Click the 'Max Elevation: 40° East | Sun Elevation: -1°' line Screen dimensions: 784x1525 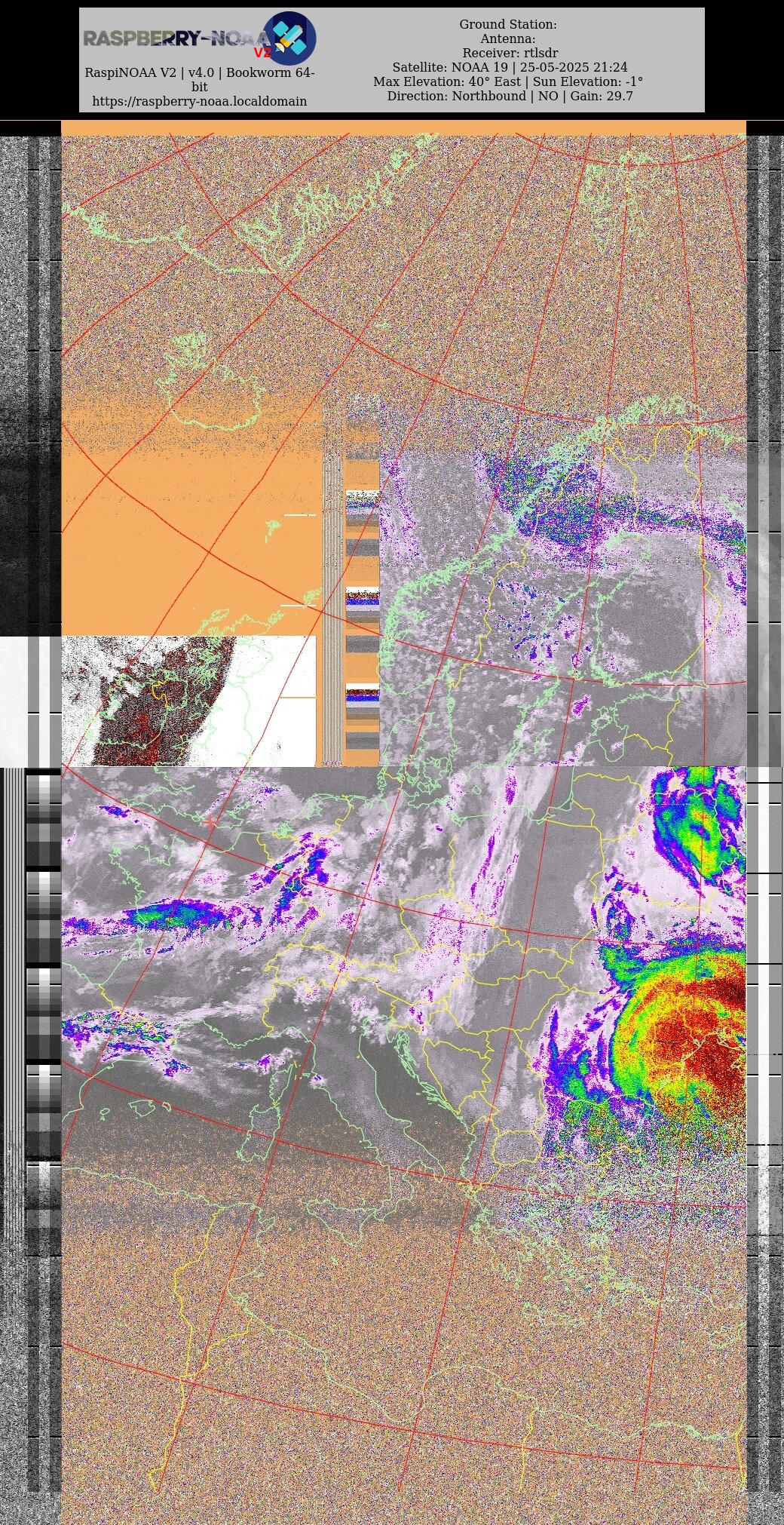(x=508, y=82)
